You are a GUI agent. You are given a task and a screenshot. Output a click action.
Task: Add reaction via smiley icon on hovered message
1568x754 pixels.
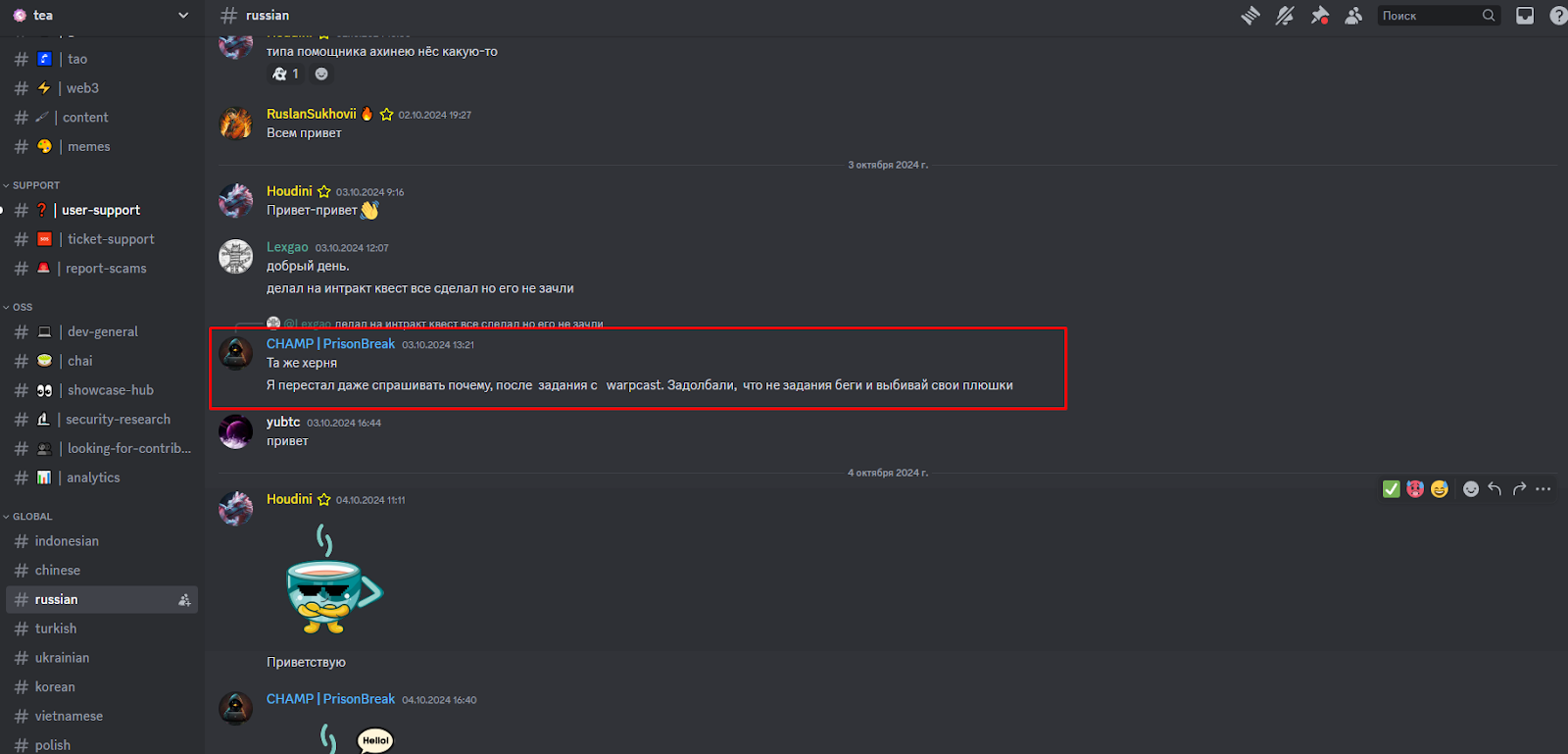(x=1471, y=488)
